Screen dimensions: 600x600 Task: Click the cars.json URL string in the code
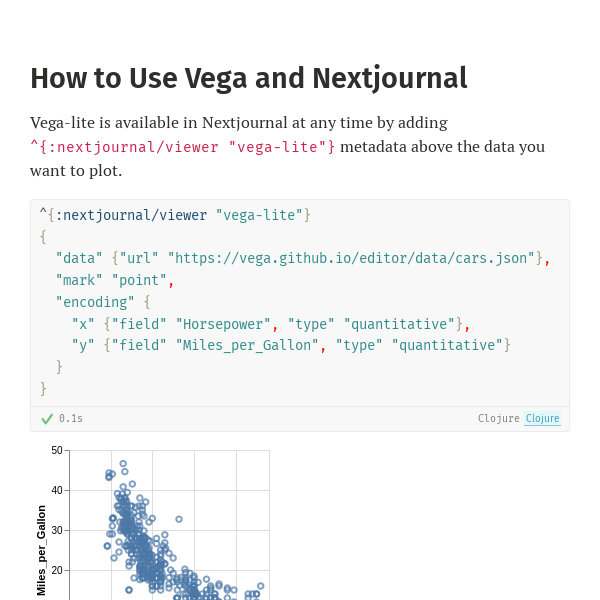point(351,258)
